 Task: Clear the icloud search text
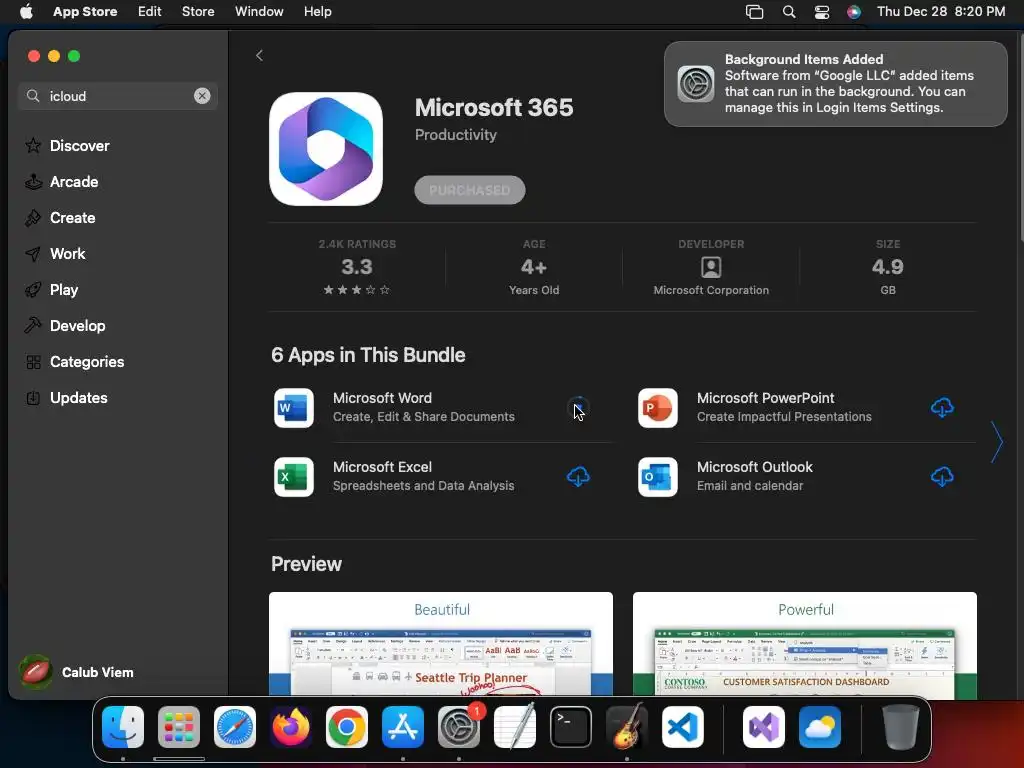(x=202, y=96)
